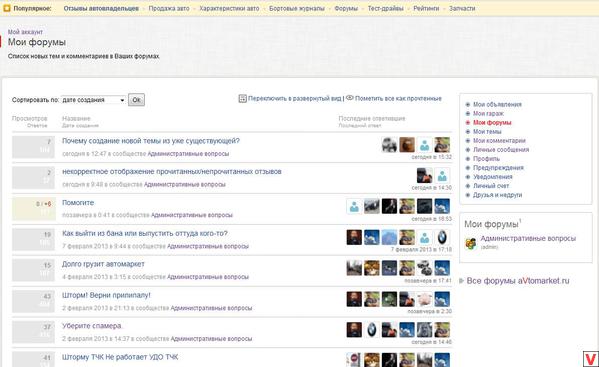Screen dimensions: 599x367
Task: Open 'Бортовые журналы' menu item
Action: pos(297,8)
